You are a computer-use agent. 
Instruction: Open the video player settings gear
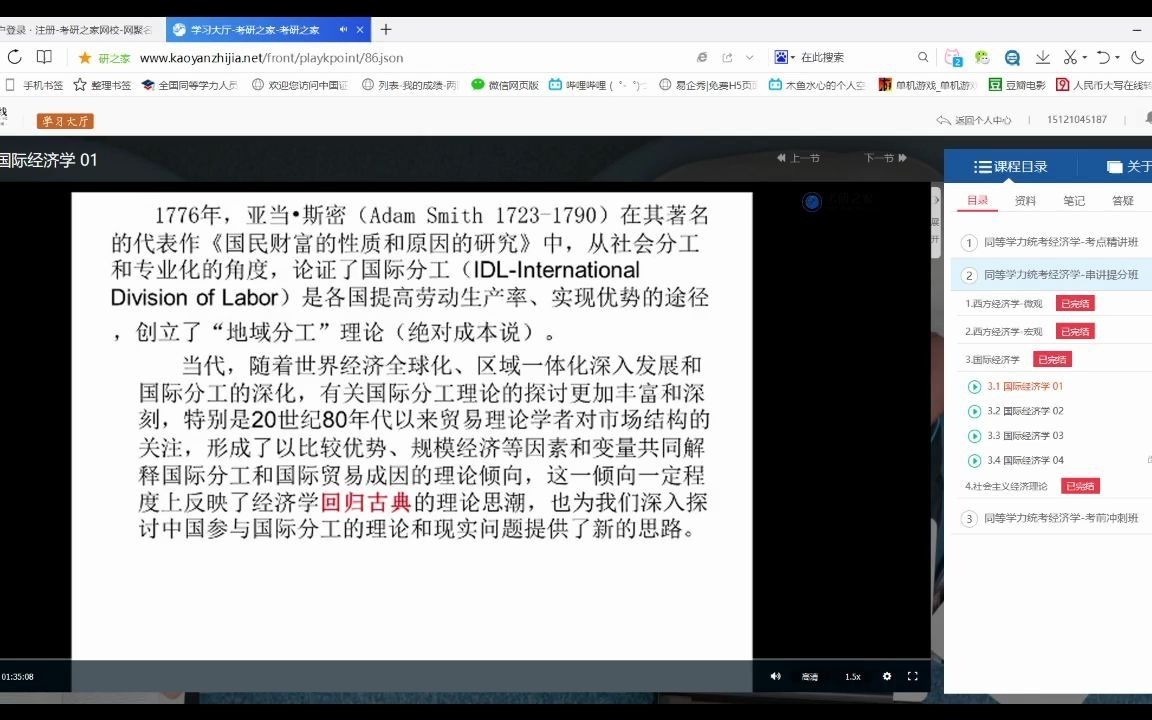coord(886,676)
